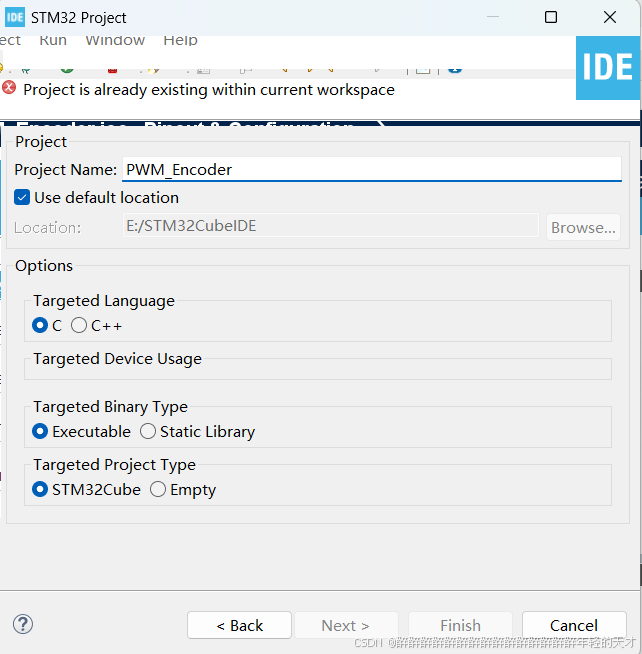Choose Static Library binary type
The image size is (642, 654).
coord(148,431)
